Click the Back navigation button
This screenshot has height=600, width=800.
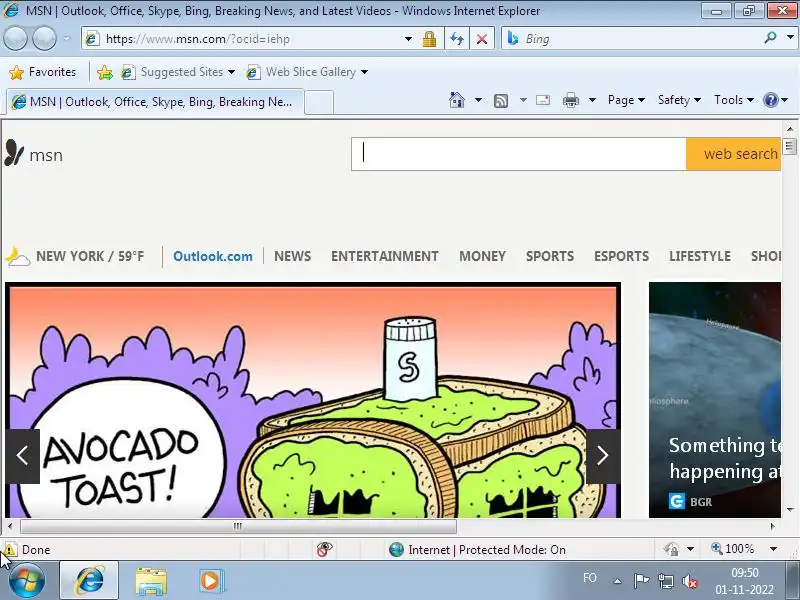pos(15,39)
